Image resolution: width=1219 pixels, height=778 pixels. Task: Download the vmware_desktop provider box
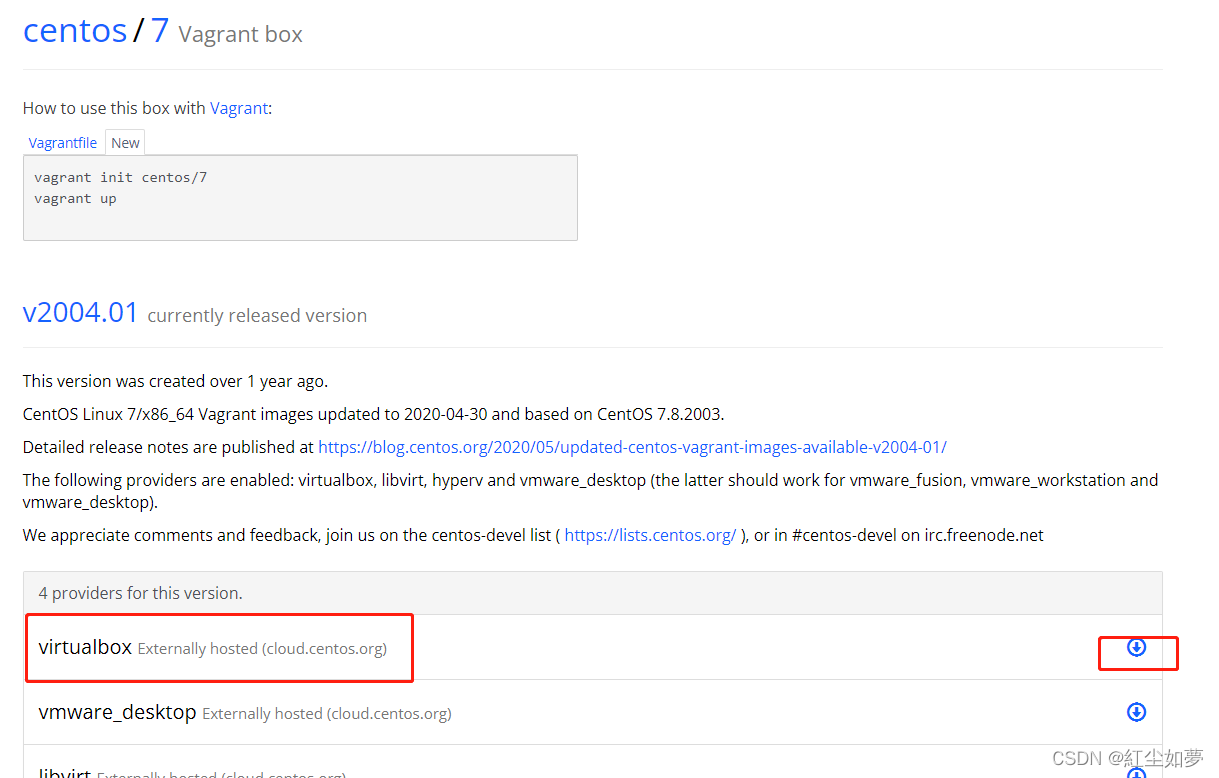coord(1136,712)
